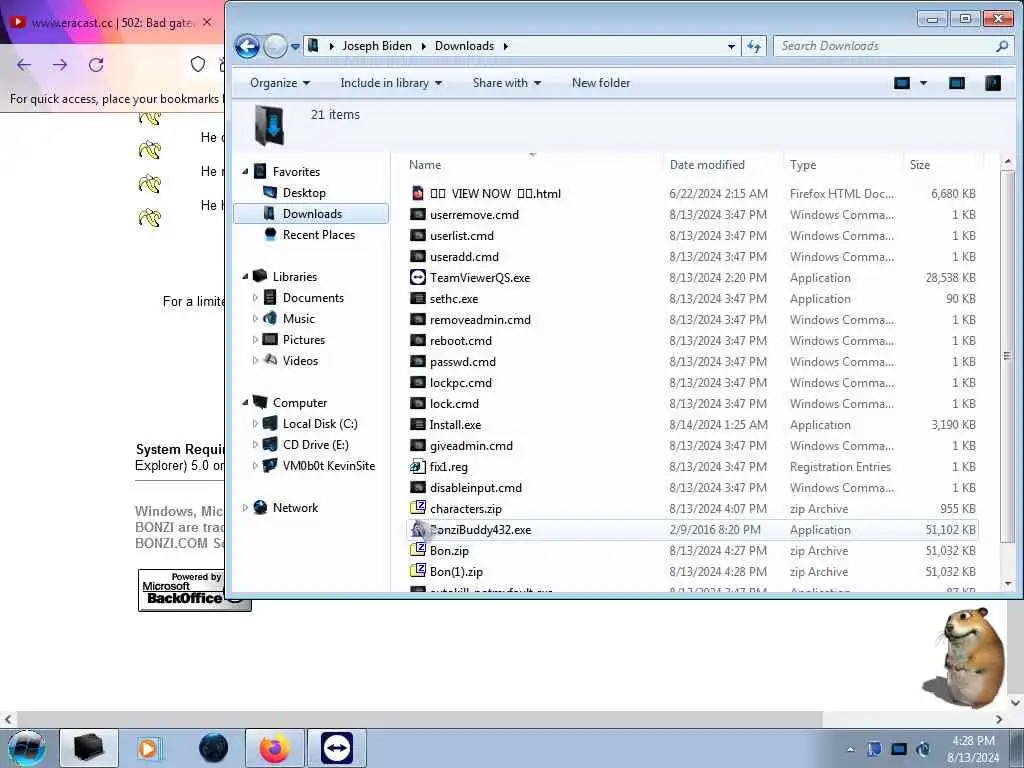This screenshot has width=1024, height=768.
Task: Click the Explorer help icon
Action: [x=993, y=83]
